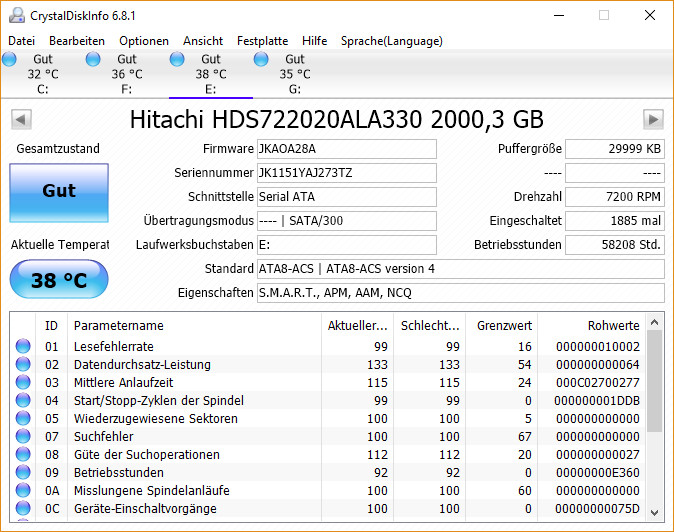Click status orb for Misslungene Spindelanläufe row

tap(23, 490)
